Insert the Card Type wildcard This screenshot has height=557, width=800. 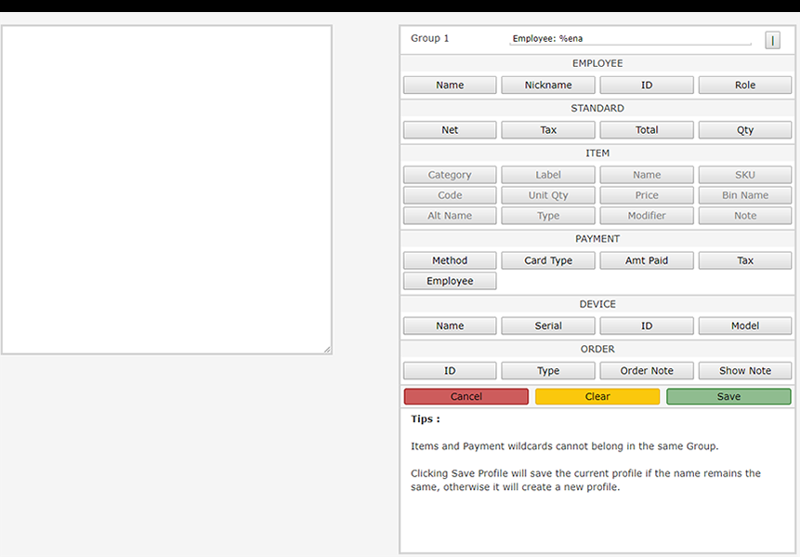coord(548,261)
